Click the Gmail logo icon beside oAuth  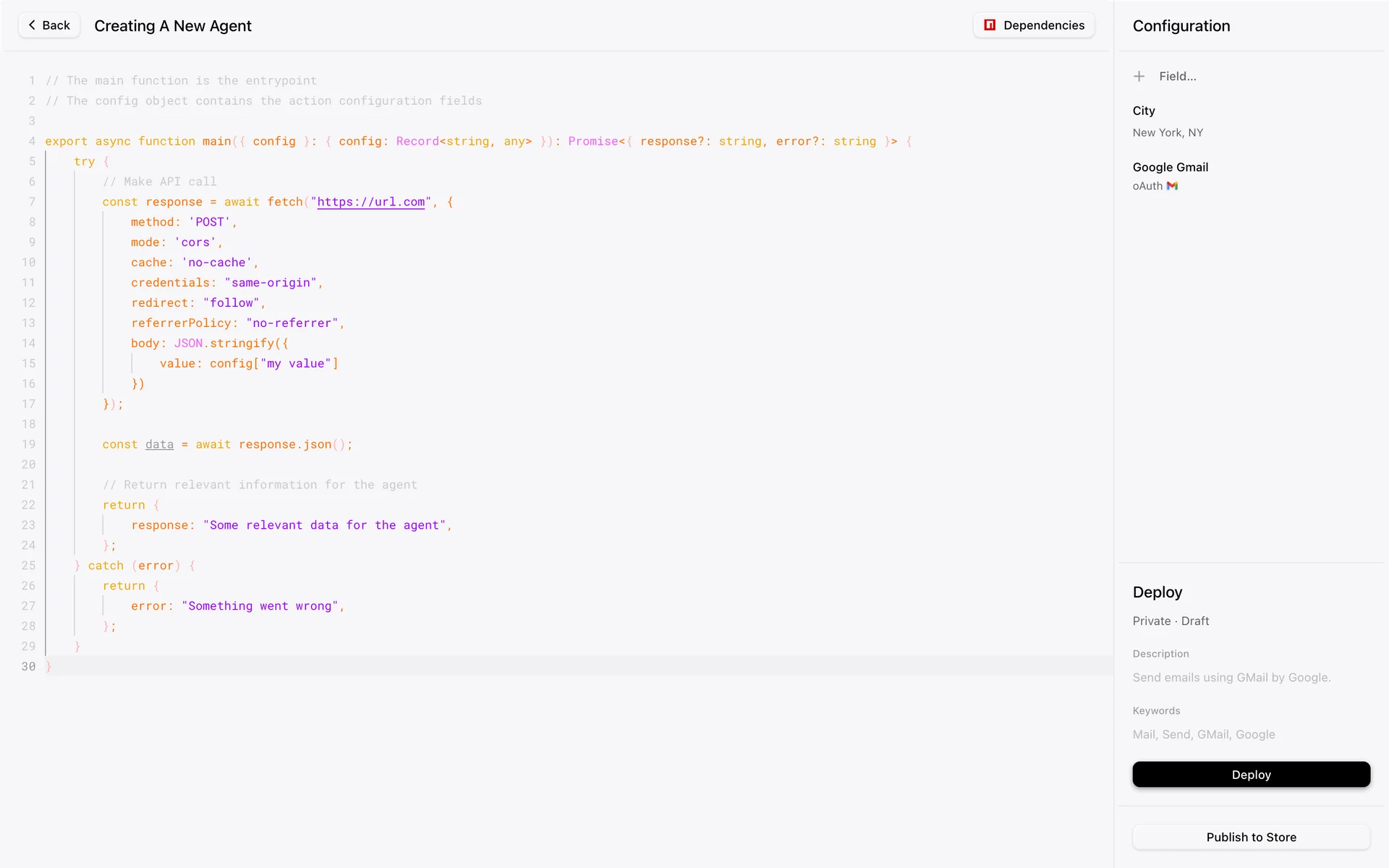tap(1172, 186)
